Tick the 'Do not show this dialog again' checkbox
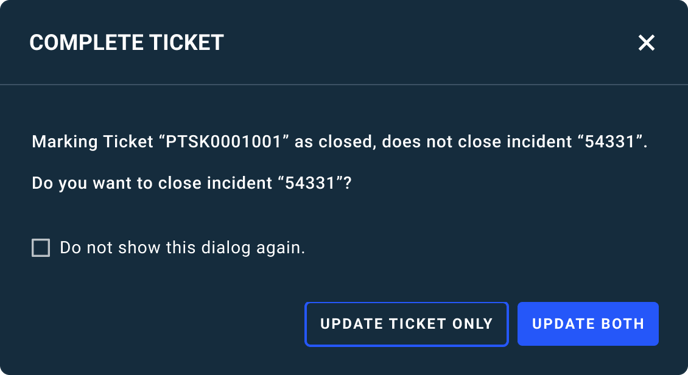This screenshot has height=375, width=688. [x=41, y=248]
